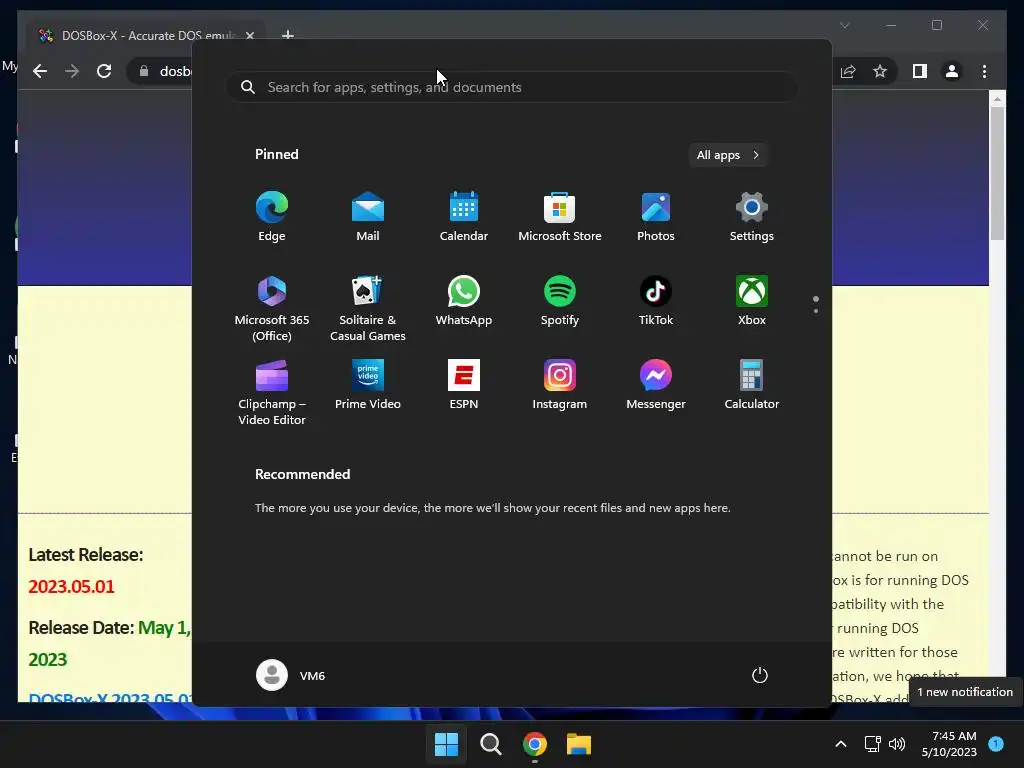This screenshot has width=1024, height=768.
Task: Open Microsoft Store
Action: click(560, 216)
